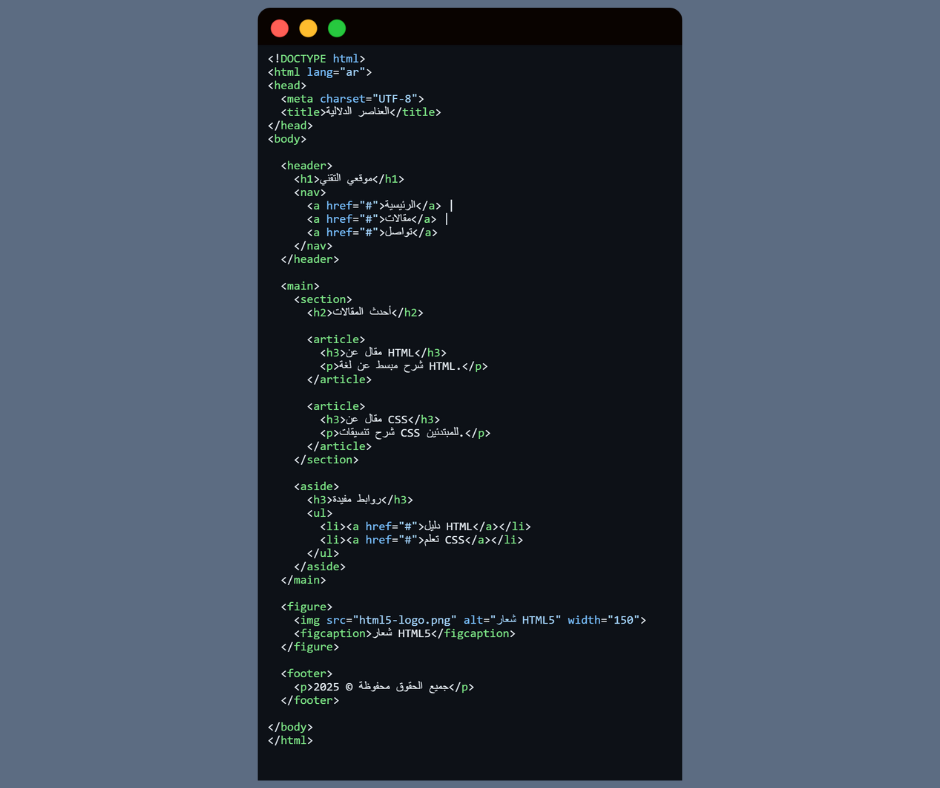The width and height of the screenshot is (940, 788).
Task: Click the opening ul tag
Action: [x=320, y=513]
